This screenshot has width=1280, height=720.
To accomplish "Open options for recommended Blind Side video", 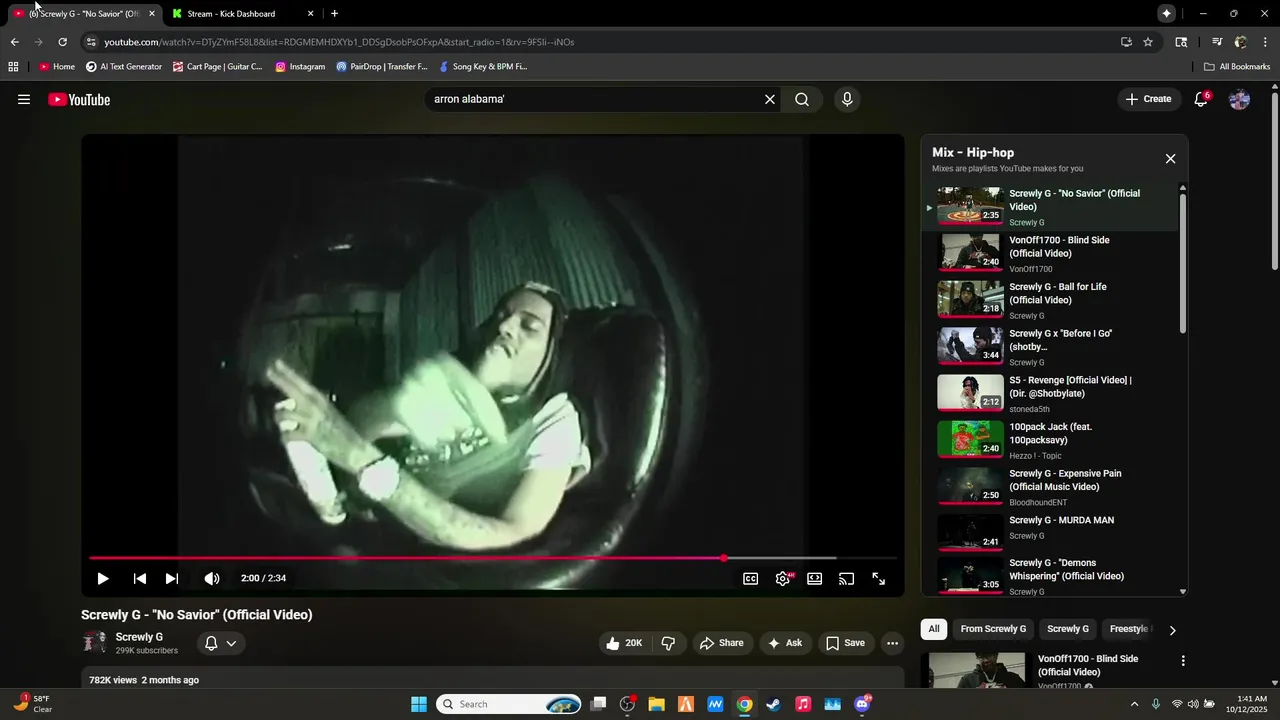I will (1183, 661).
